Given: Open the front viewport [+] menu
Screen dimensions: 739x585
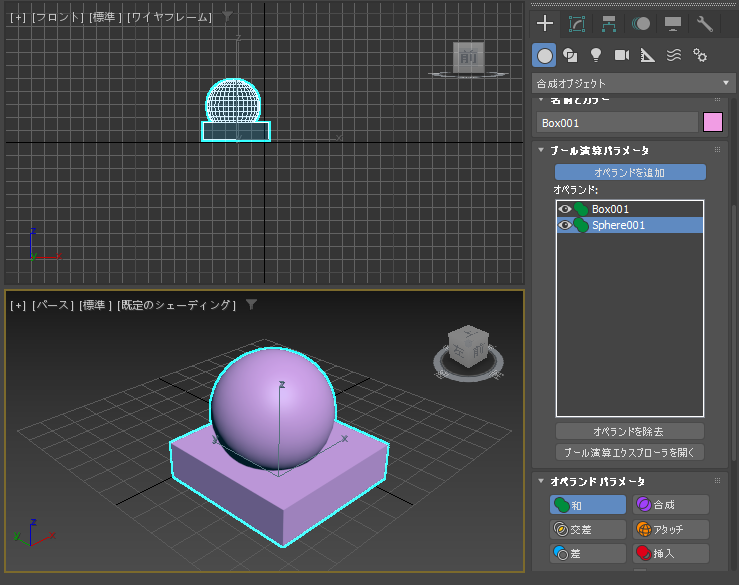Looking at the screenshot, I should coord(18,17).
